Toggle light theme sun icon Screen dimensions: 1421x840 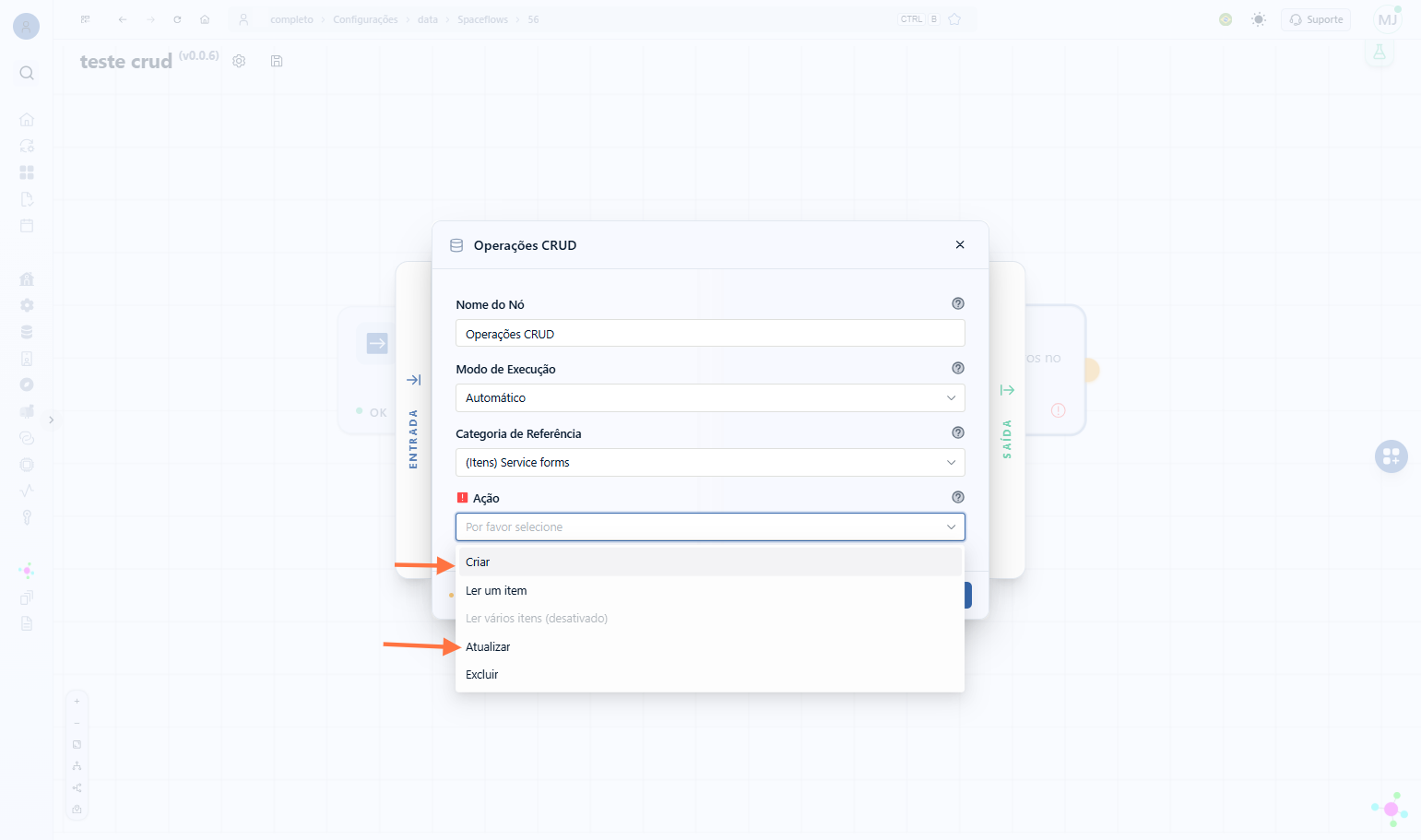(x=1259, y=19)
